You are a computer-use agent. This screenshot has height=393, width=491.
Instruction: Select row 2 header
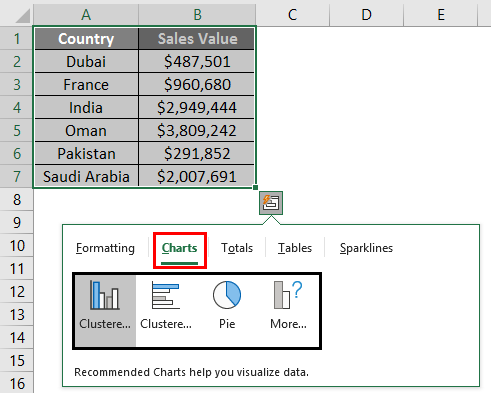(x=17, y=62)
